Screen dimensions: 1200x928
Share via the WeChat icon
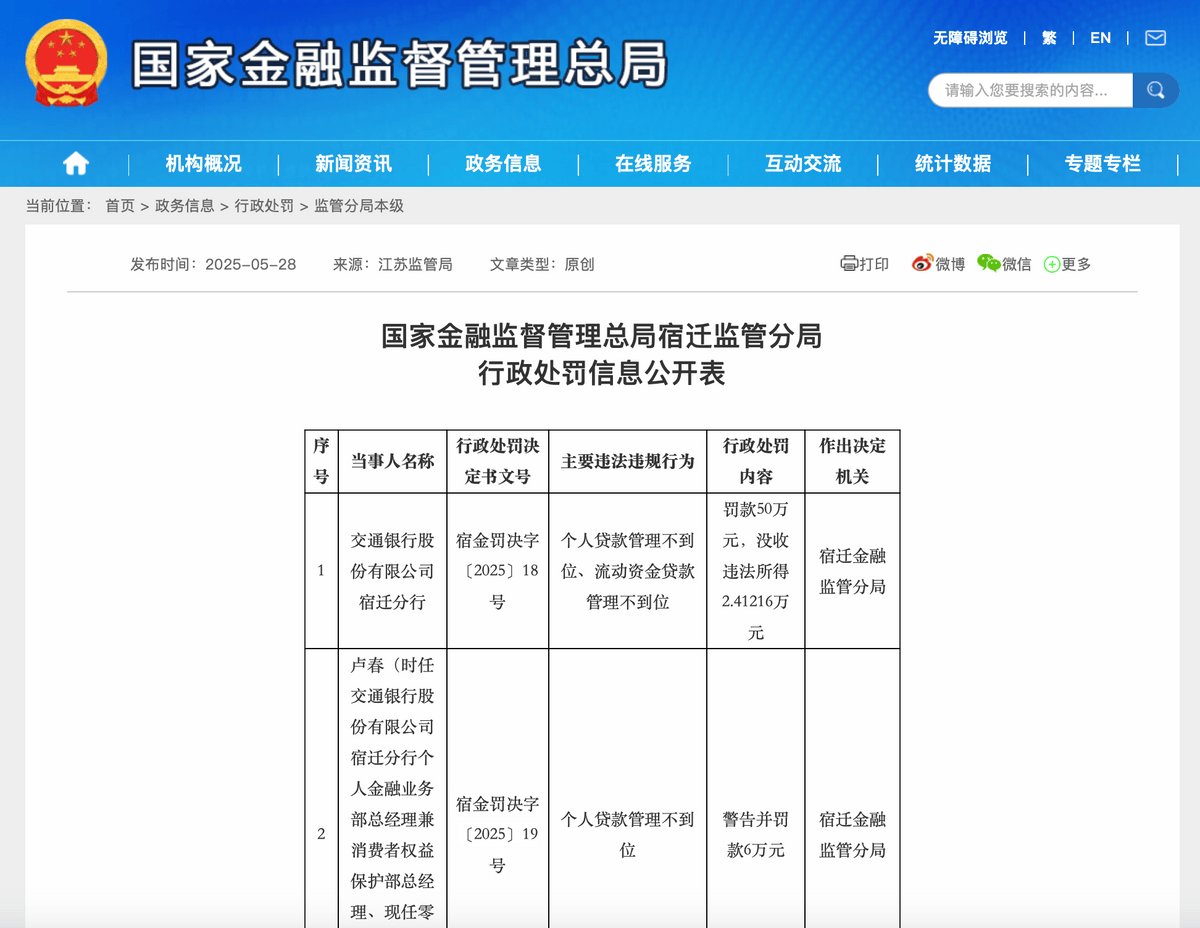tap(989, 263)
